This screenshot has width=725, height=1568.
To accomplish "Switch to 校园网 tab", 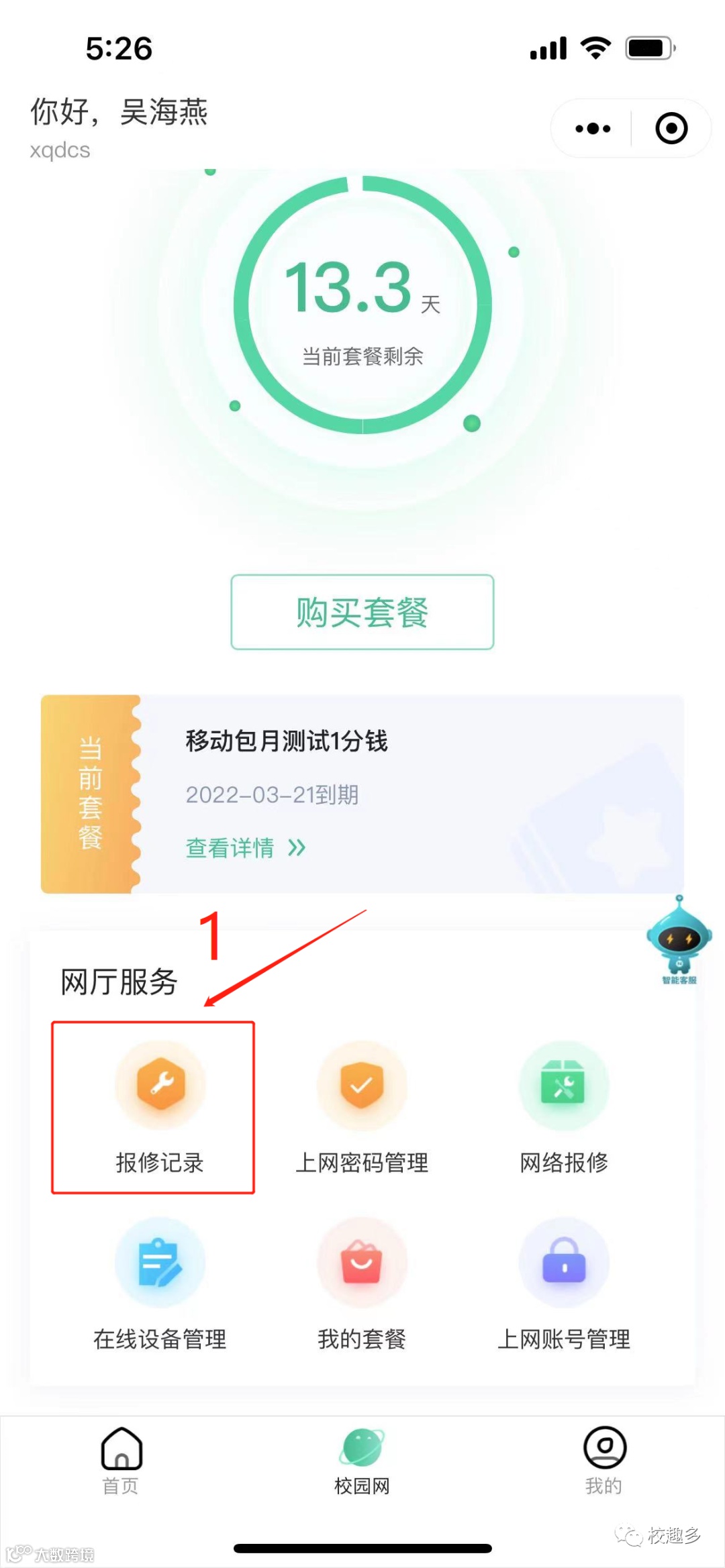I will [x=362, y=1461].
